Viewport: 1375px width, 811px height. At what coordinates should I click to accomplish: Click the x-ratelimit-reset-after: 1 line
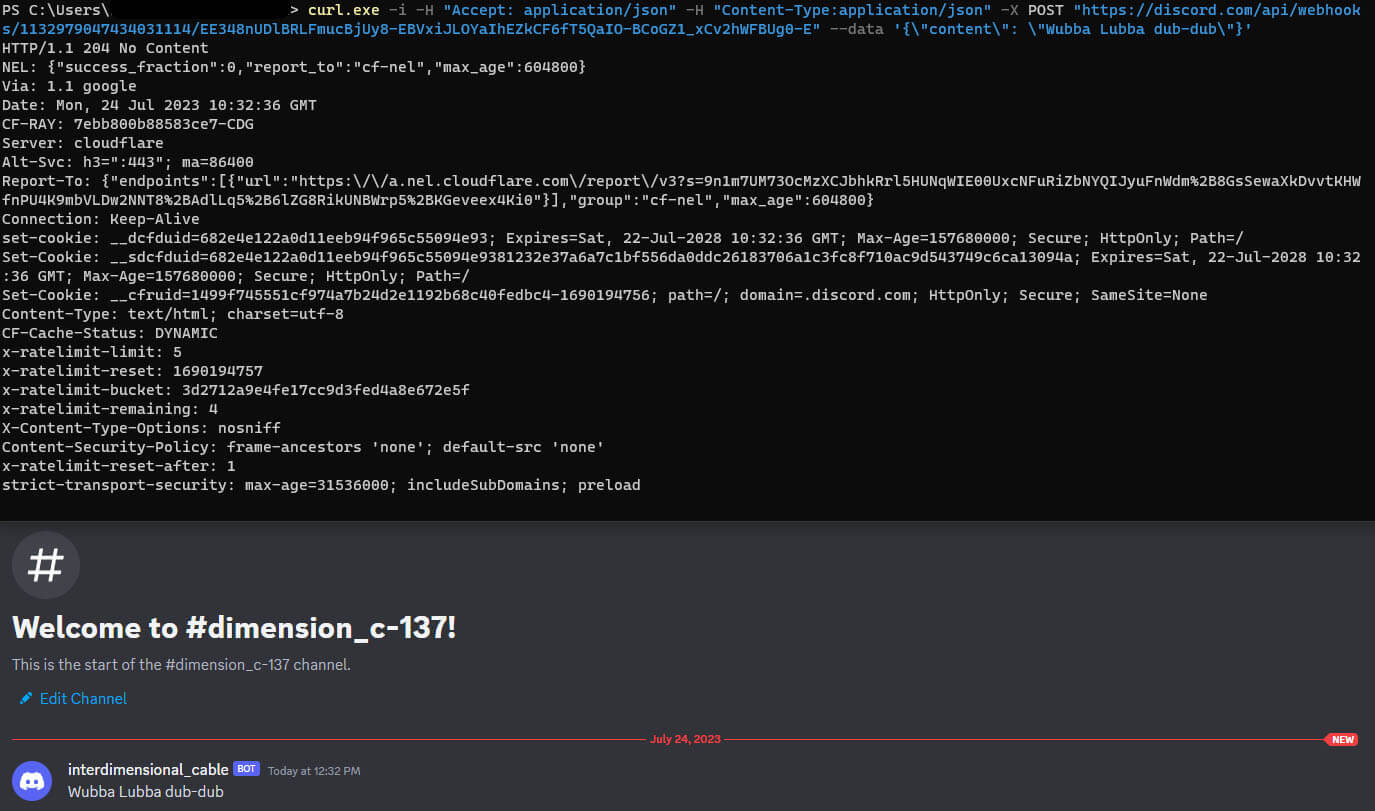point(119,466)
